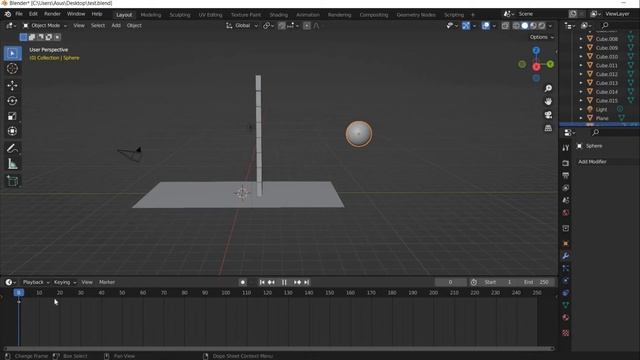Open the viewport shading options dropdown

pyautogui.click(x=550, y=26)
